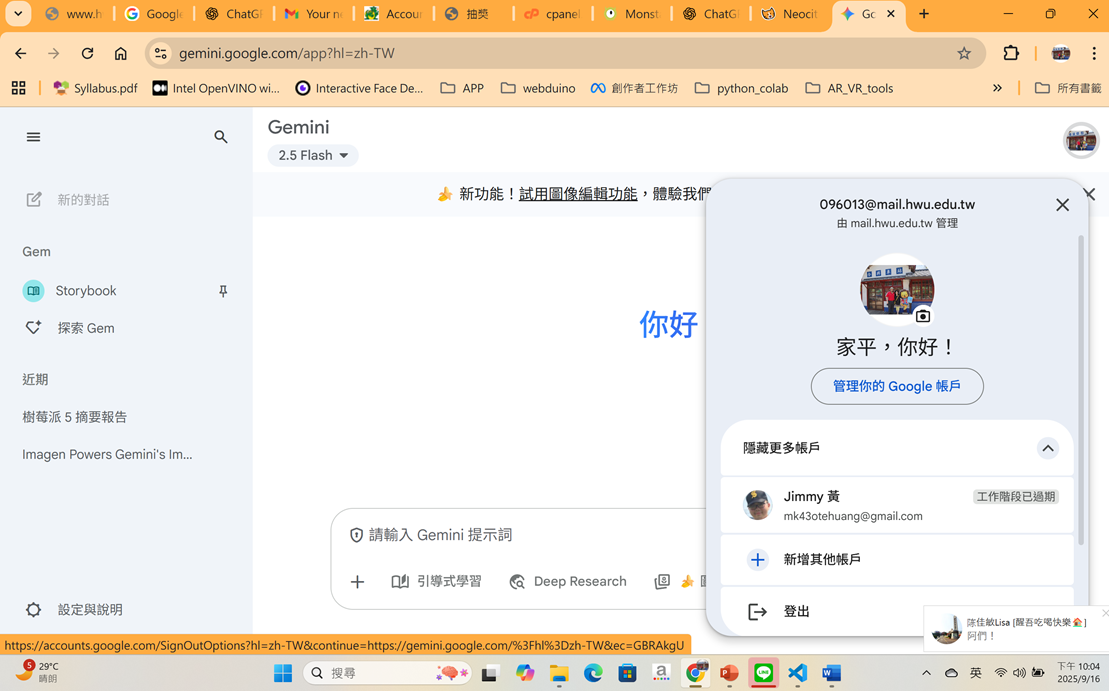Open the 2.5 Flash model dropdown

313,156
